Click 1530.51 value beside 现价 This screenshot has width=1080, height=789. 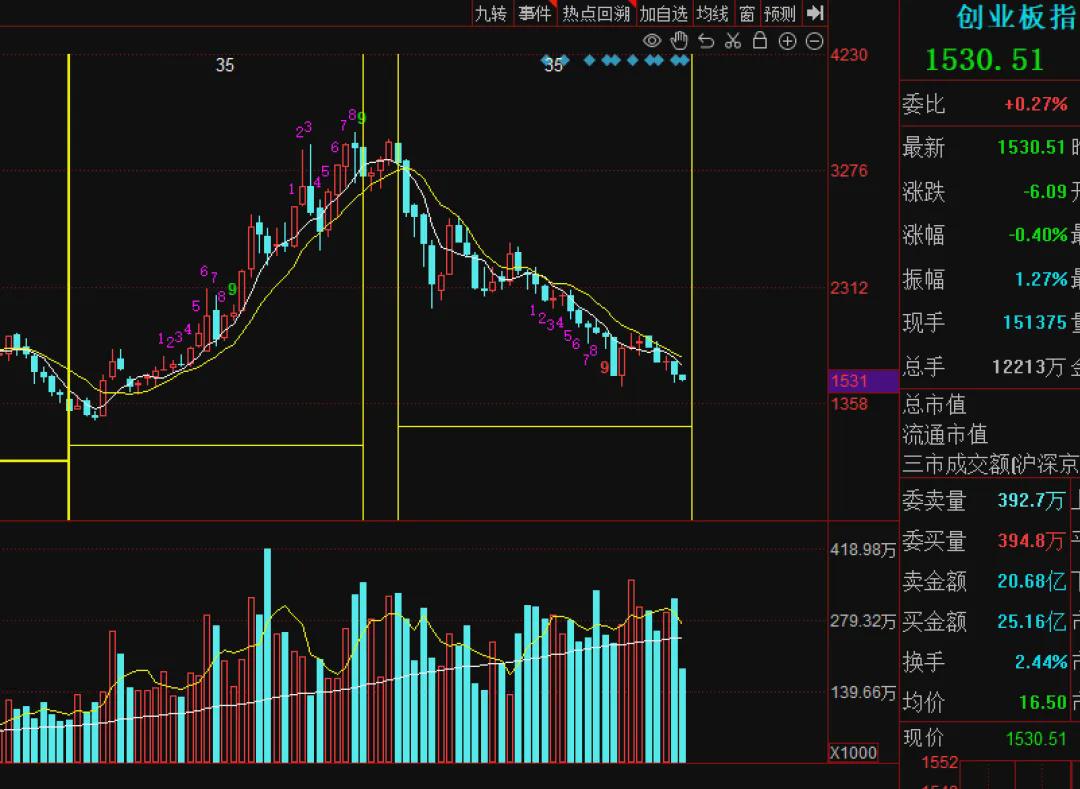[x=1035, y=739]
